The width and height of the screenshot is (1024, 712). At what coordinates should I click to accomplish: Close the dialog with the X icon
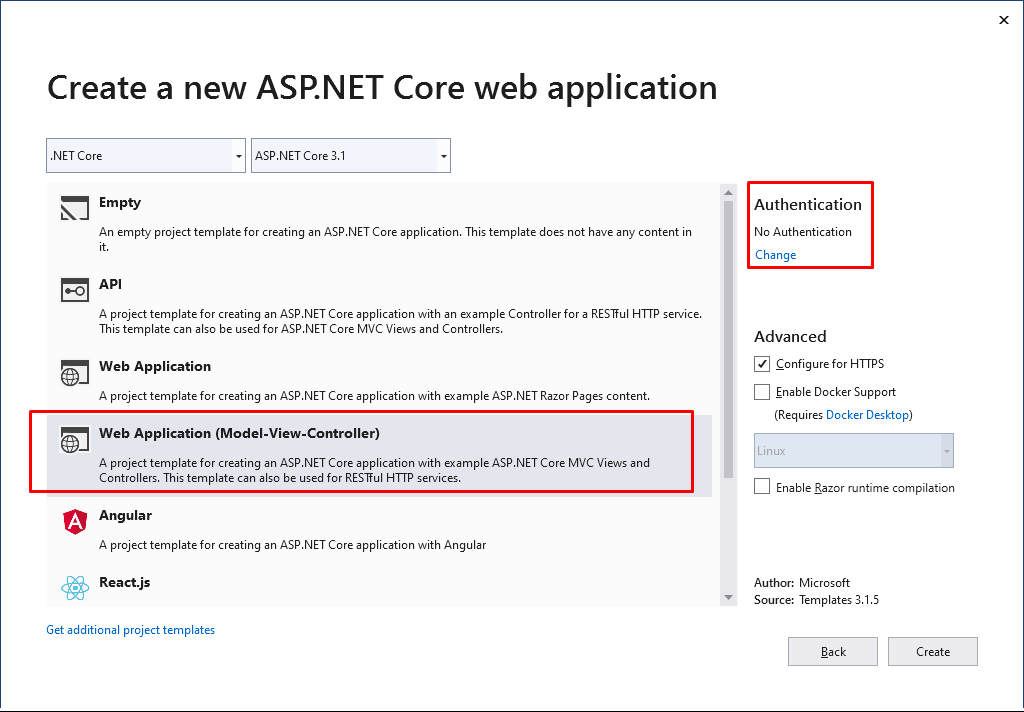tap(1004, 20)
